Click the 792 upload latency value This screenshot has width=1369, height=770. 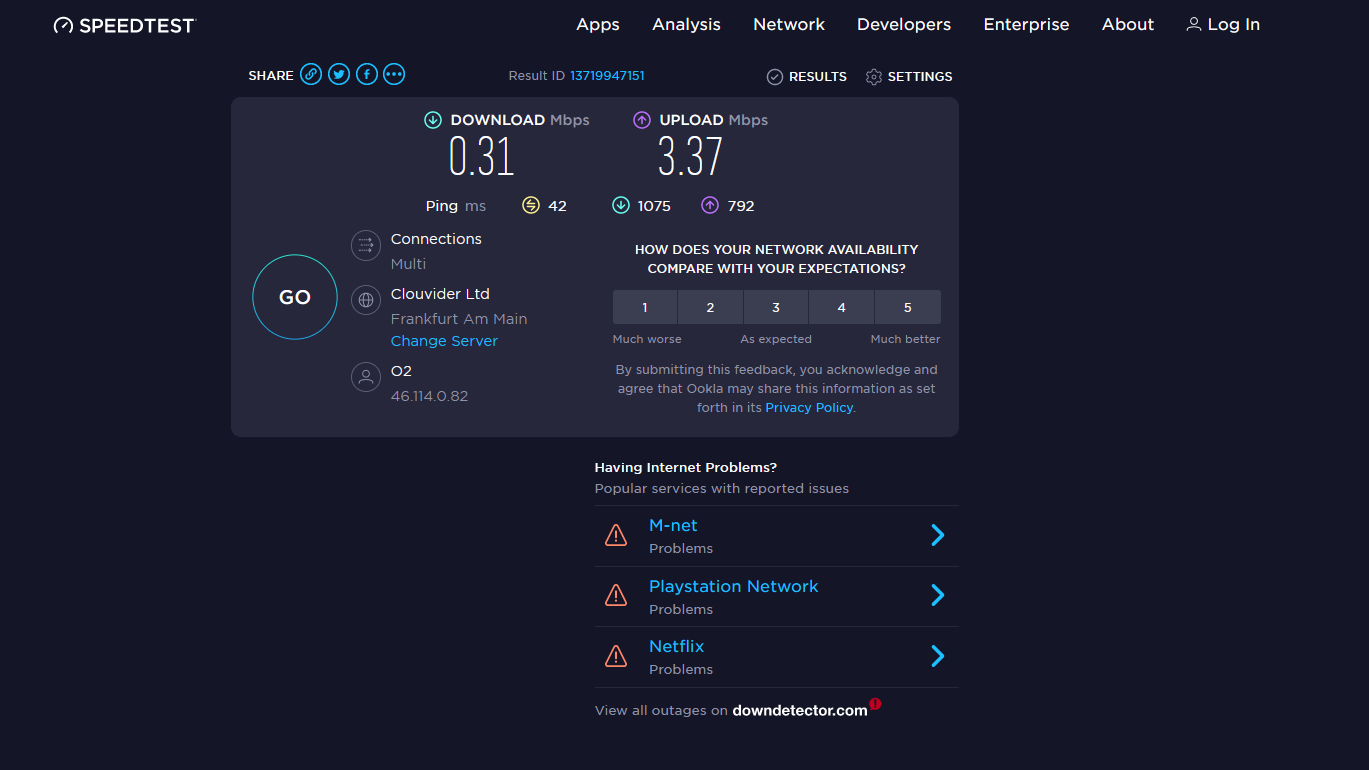tap(741, 206)
